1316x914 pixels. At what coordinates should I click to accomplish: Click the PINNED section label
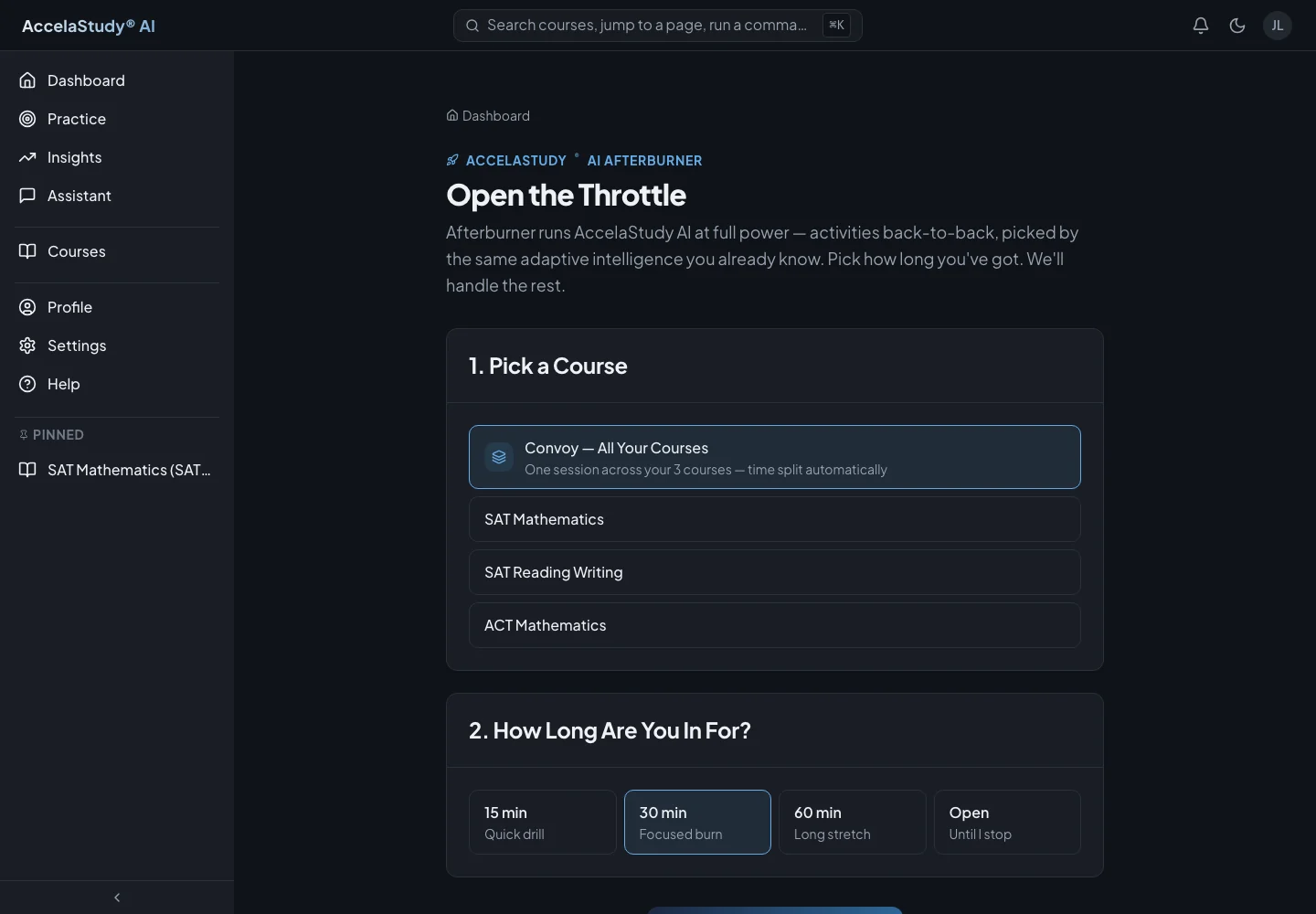[58, 435]
